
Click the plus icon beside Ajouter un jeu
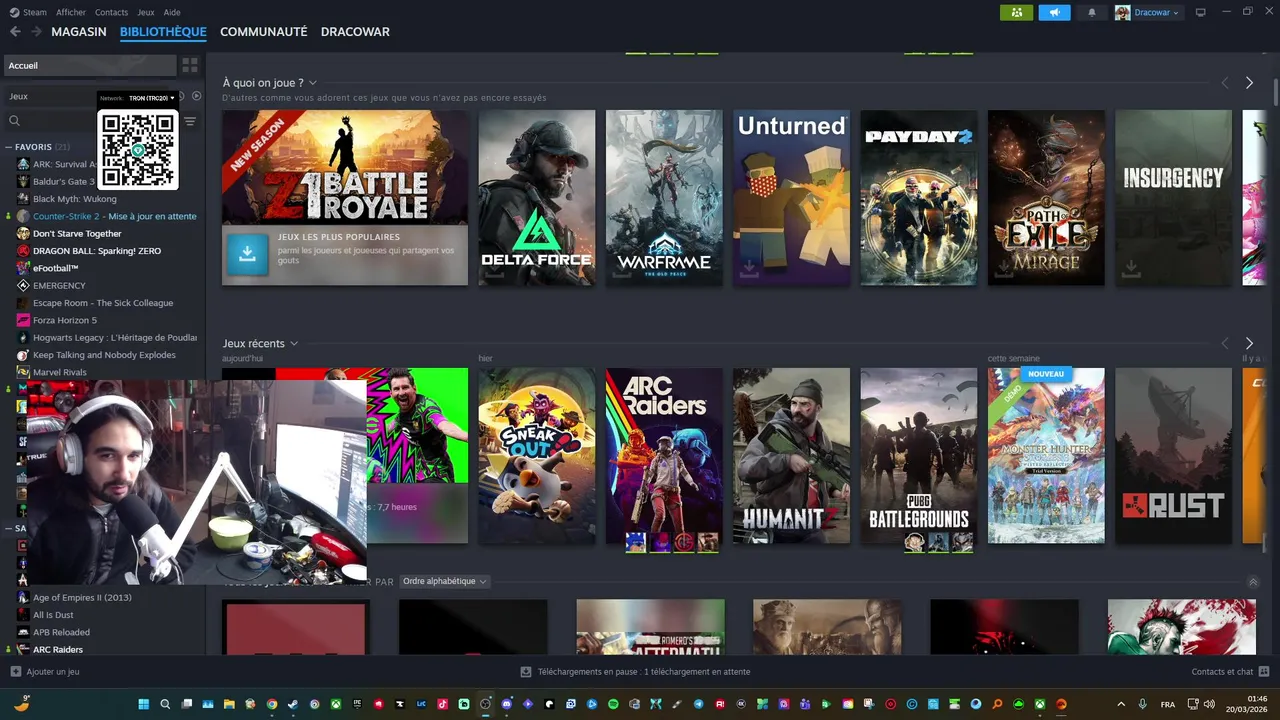click(x=15, y=672)
